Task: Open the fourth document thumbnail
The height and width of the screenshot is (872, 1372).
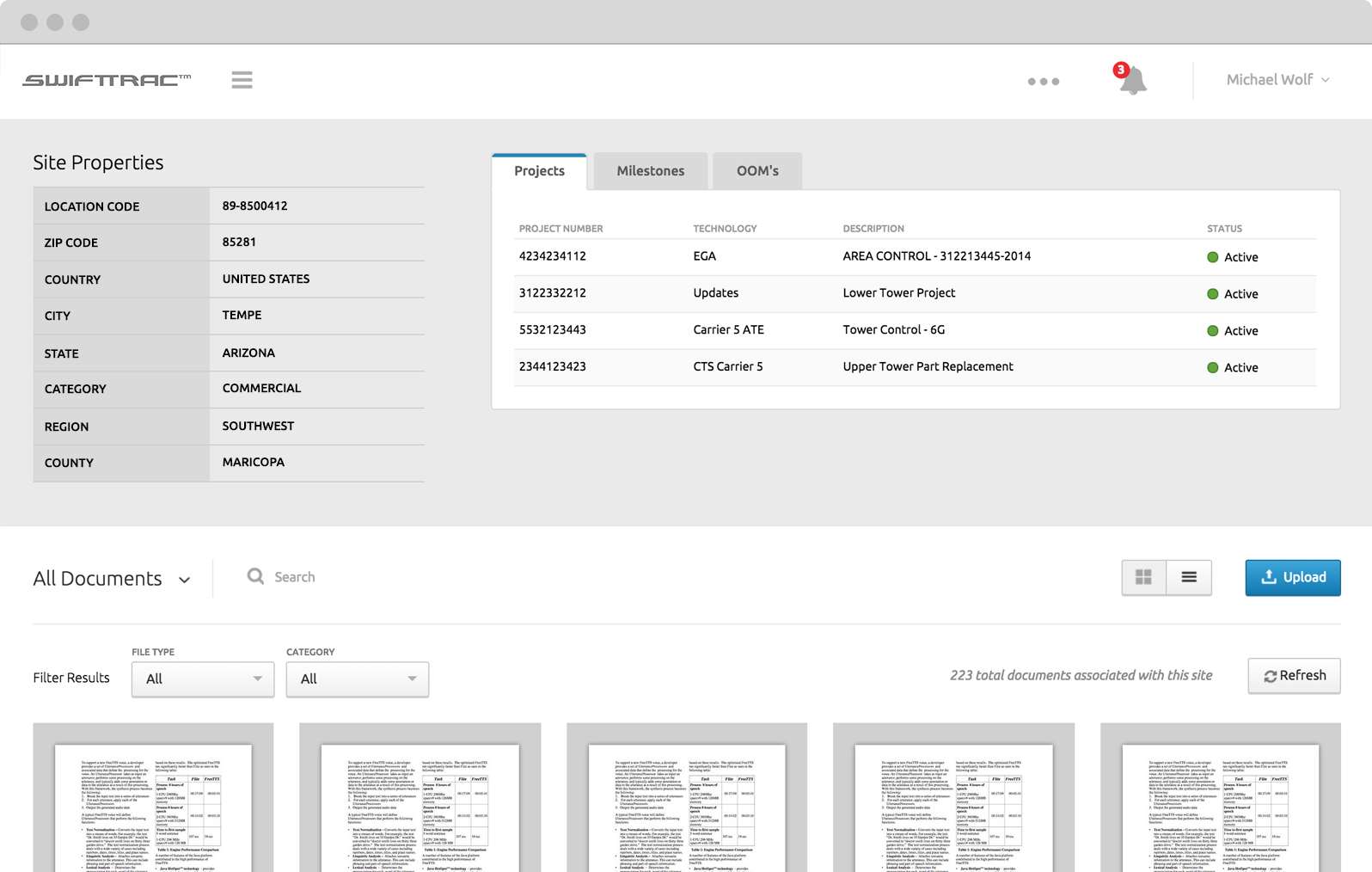Action: click(953, 797)
